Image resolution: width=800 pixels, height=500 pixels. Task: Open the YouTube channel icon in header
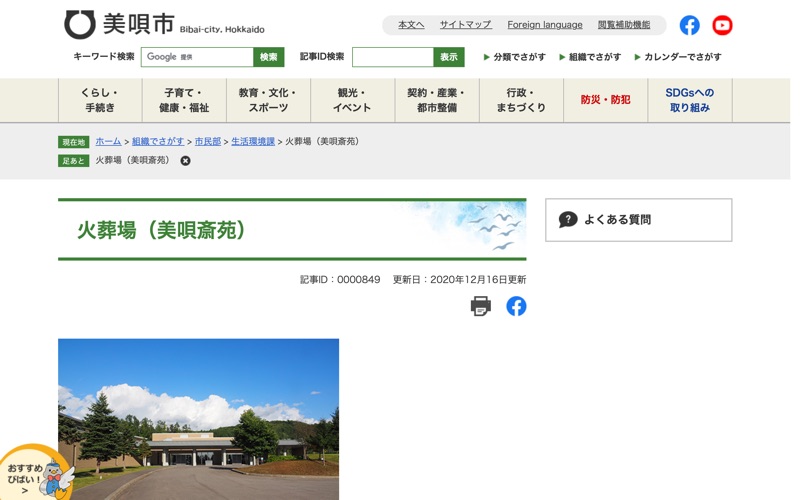click(x=722, y=25)
